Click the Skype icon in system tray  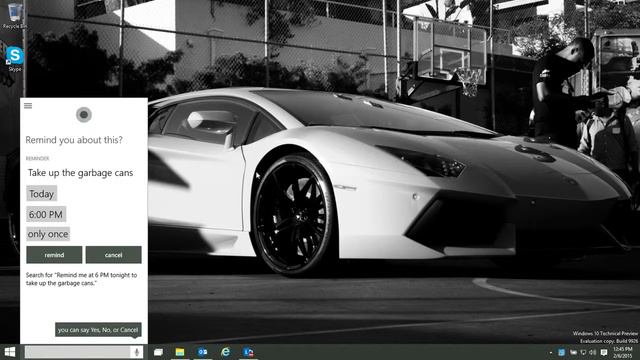(x=562, y=352)
